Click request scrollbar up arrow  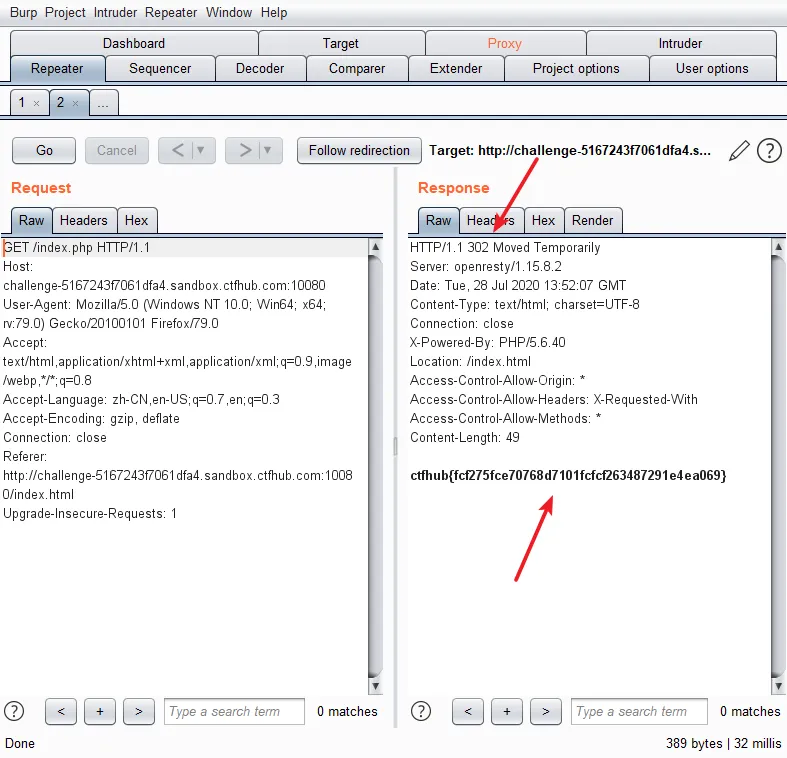375,246
